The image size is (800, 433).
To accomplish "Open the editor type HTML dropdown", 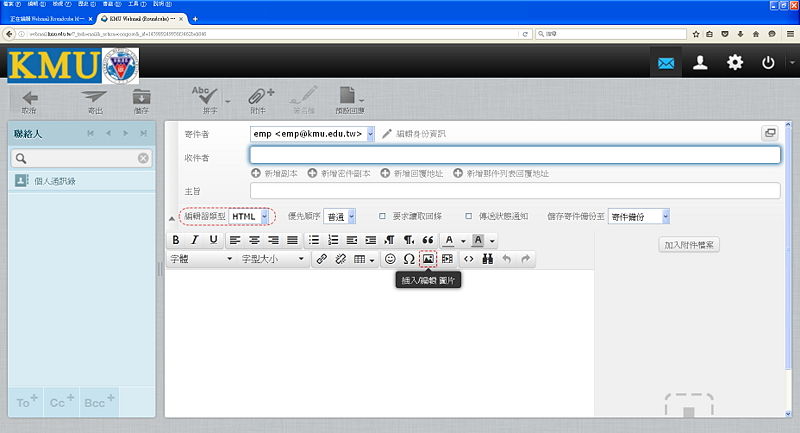I will tap(249, 217).
